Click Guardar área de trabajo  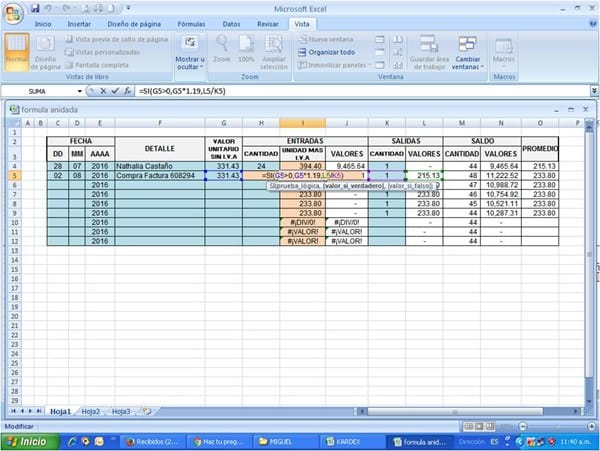click(429, 52)
